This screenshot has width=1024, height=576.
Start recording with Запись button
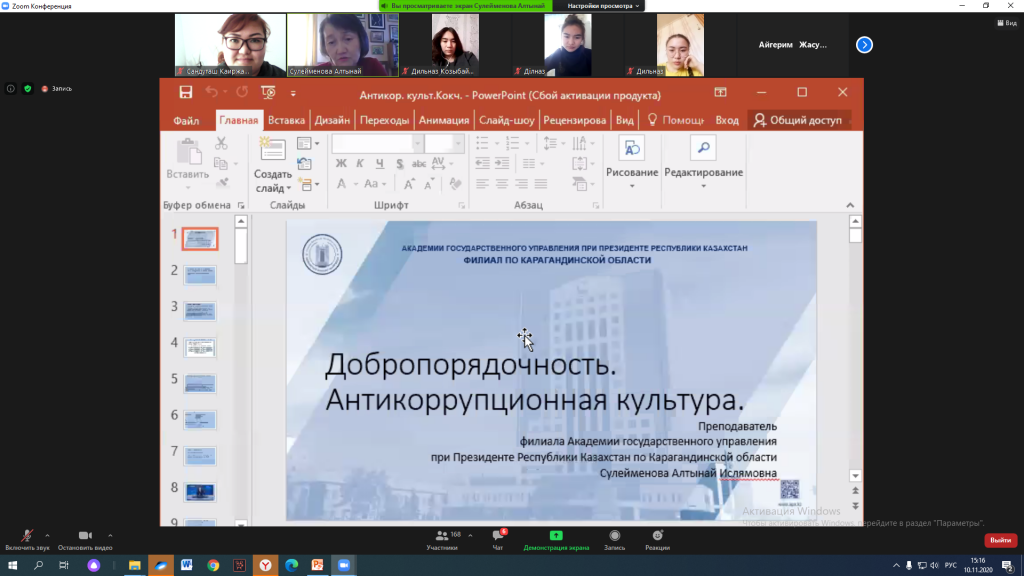[614, 537]
